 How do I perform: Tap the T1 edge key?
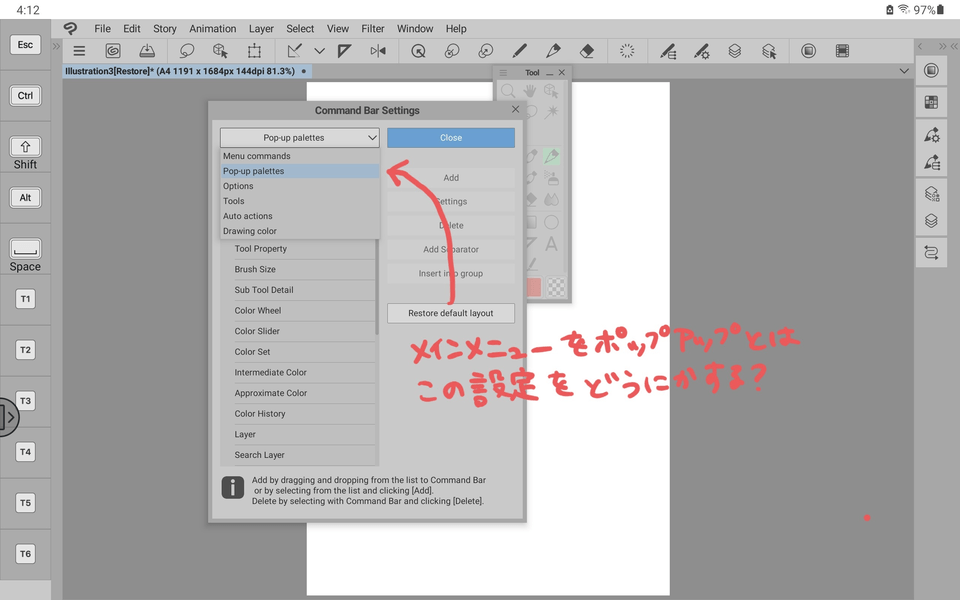pos(25,299)
